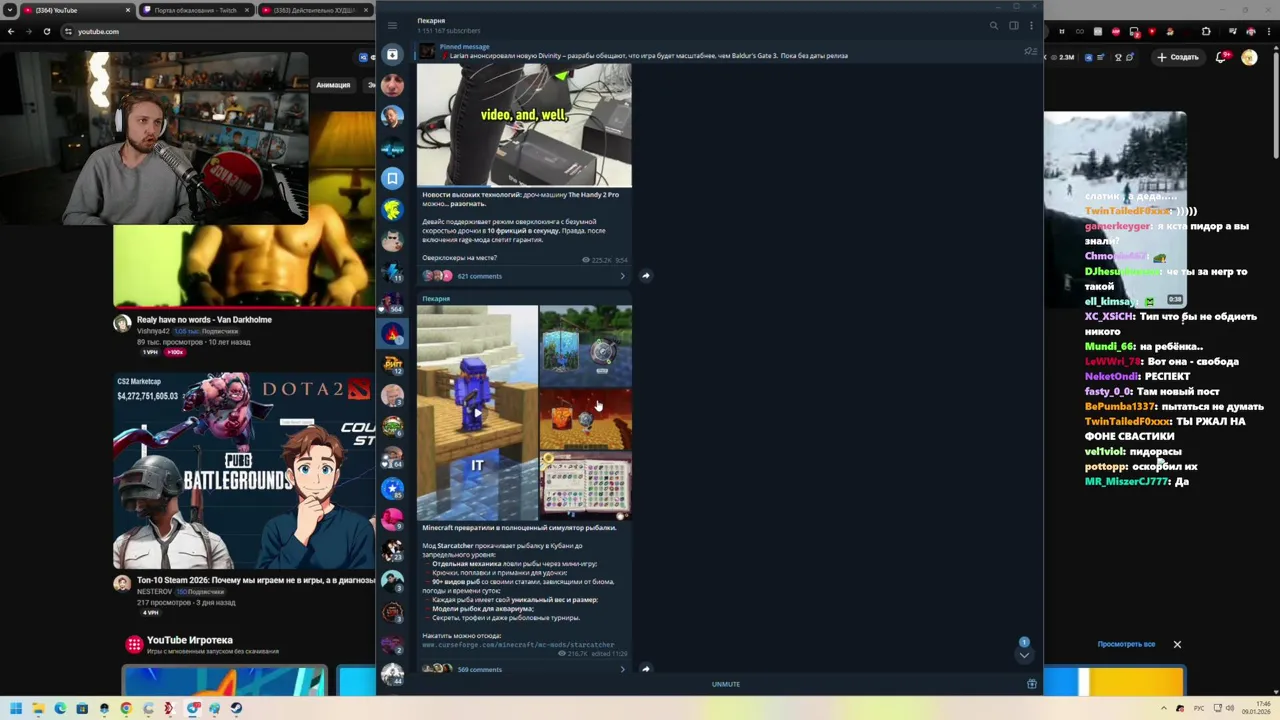Open chat with 564 unread badge
The image size is (1280, 720).
[x=392, y=302]
